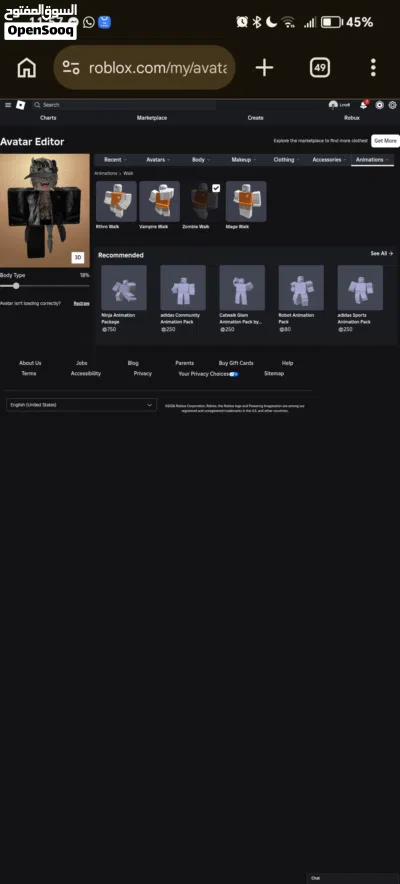Open the English (United States) language dropdown
This screenshot has width=400, height=884.
(x=81, y=405)
